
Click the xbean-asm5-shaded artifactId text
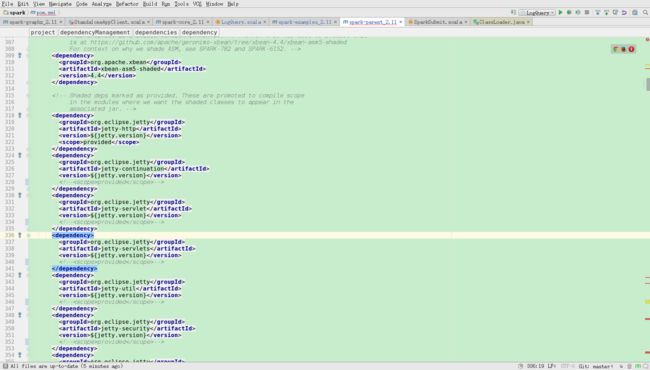[x=132, y=69]
